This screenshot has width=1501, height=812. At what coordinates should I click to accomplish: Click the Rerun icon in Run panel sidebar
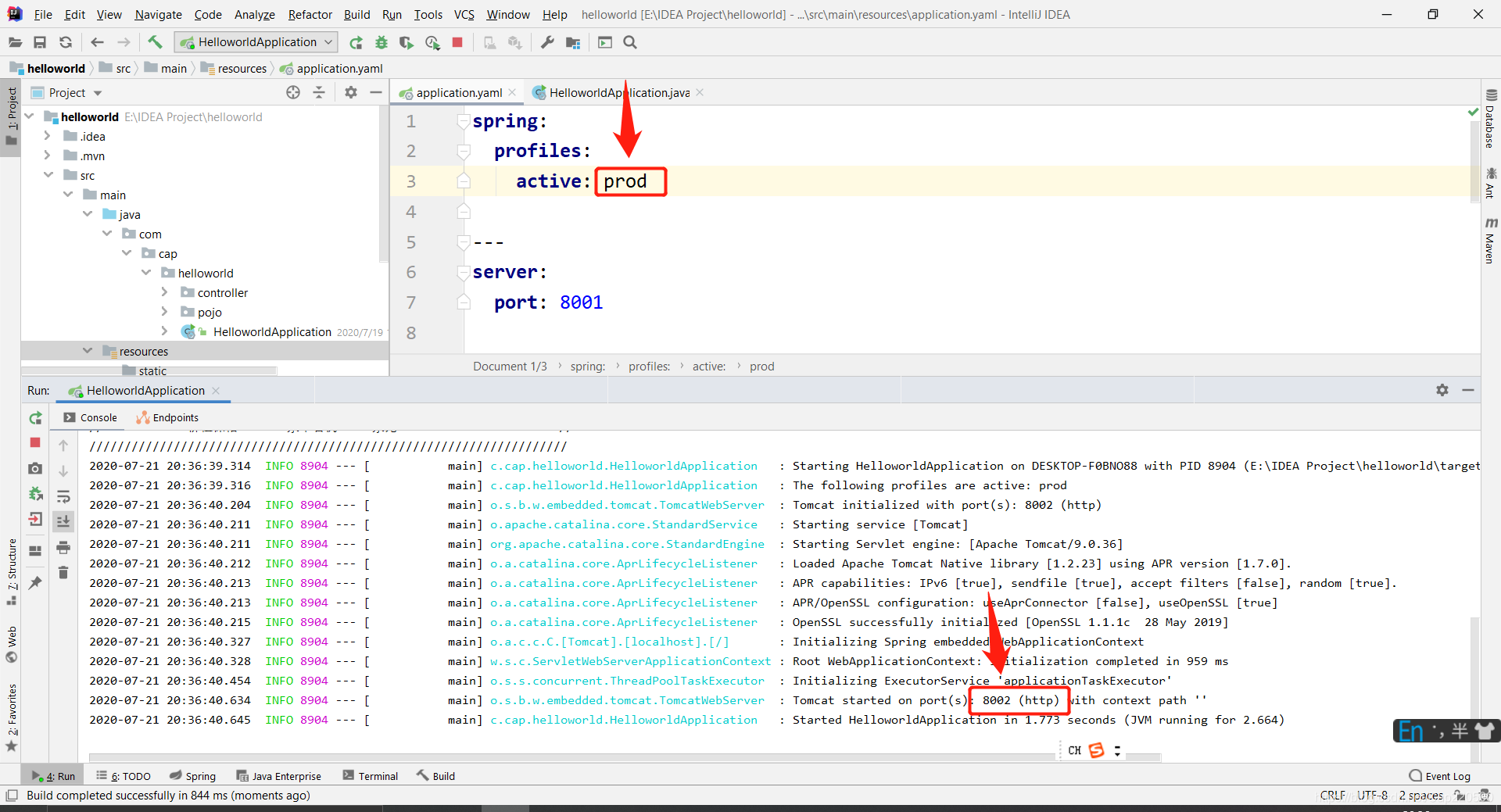(x=35, y=418)
